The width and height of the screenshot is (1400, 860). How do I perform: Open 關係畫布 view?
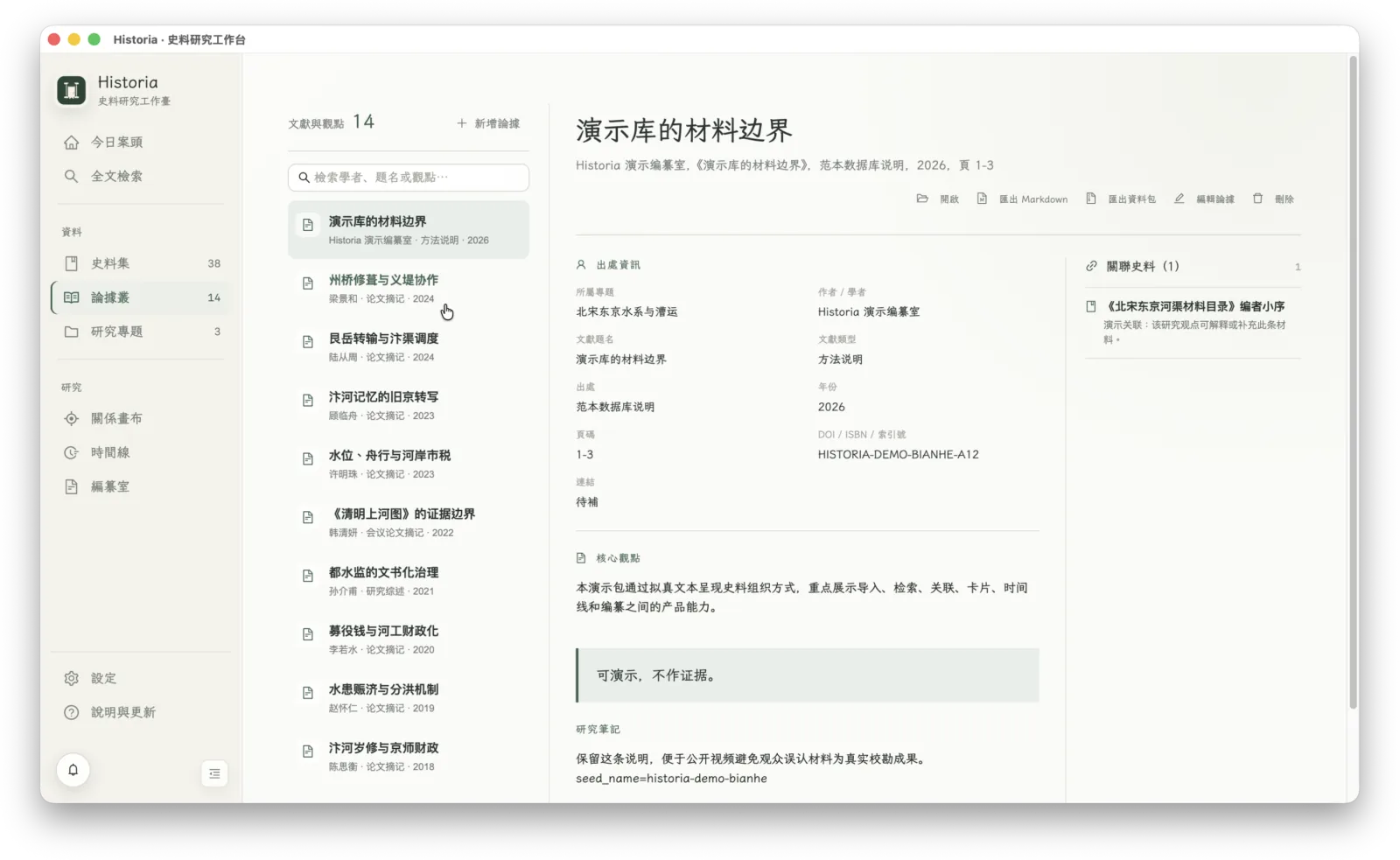coord(140,418)
